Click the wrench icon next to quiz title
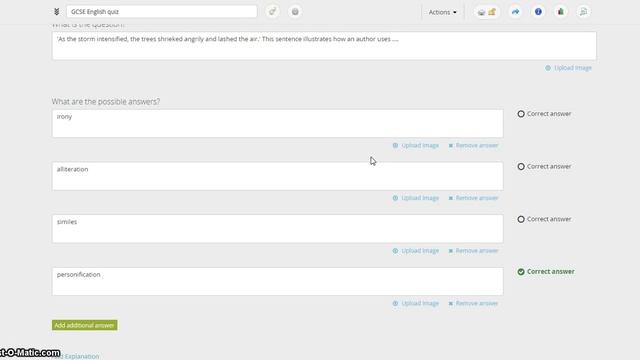640x360 pixels. (272, 12)
